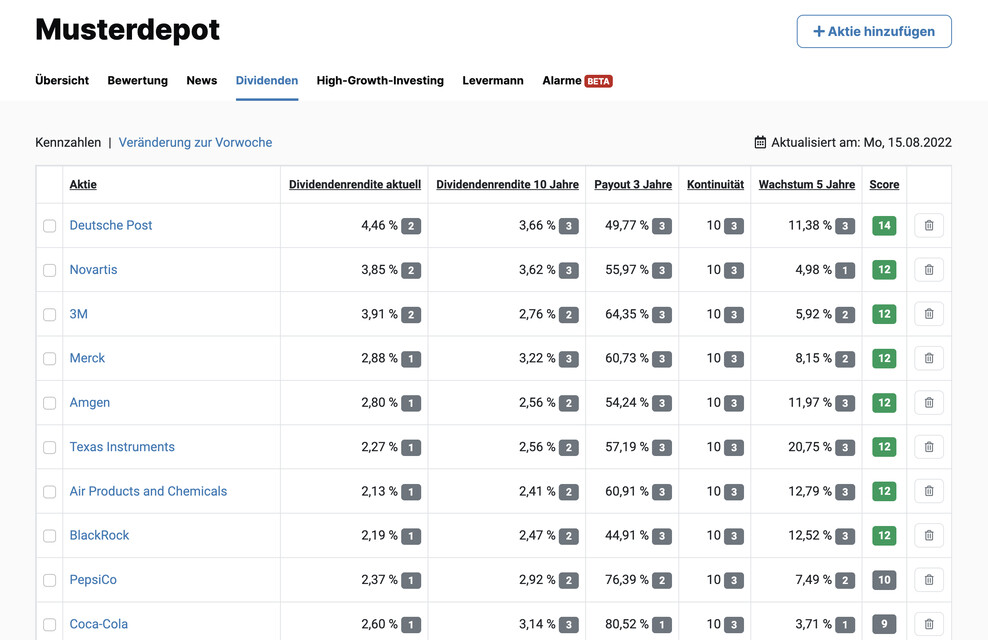The image size is (988, 640).
Task: Delete the Deutsche Post row via trash icon
Action: (929, 226)
